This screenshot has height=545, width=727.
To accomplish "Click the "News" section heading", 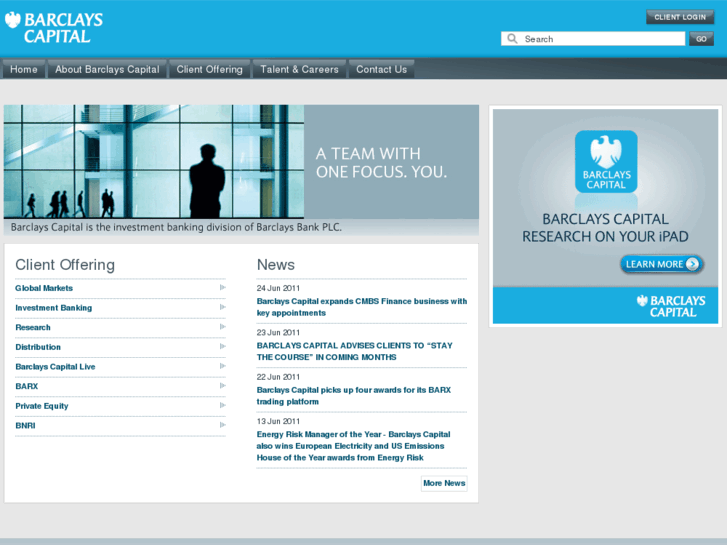I will point(275,264).
